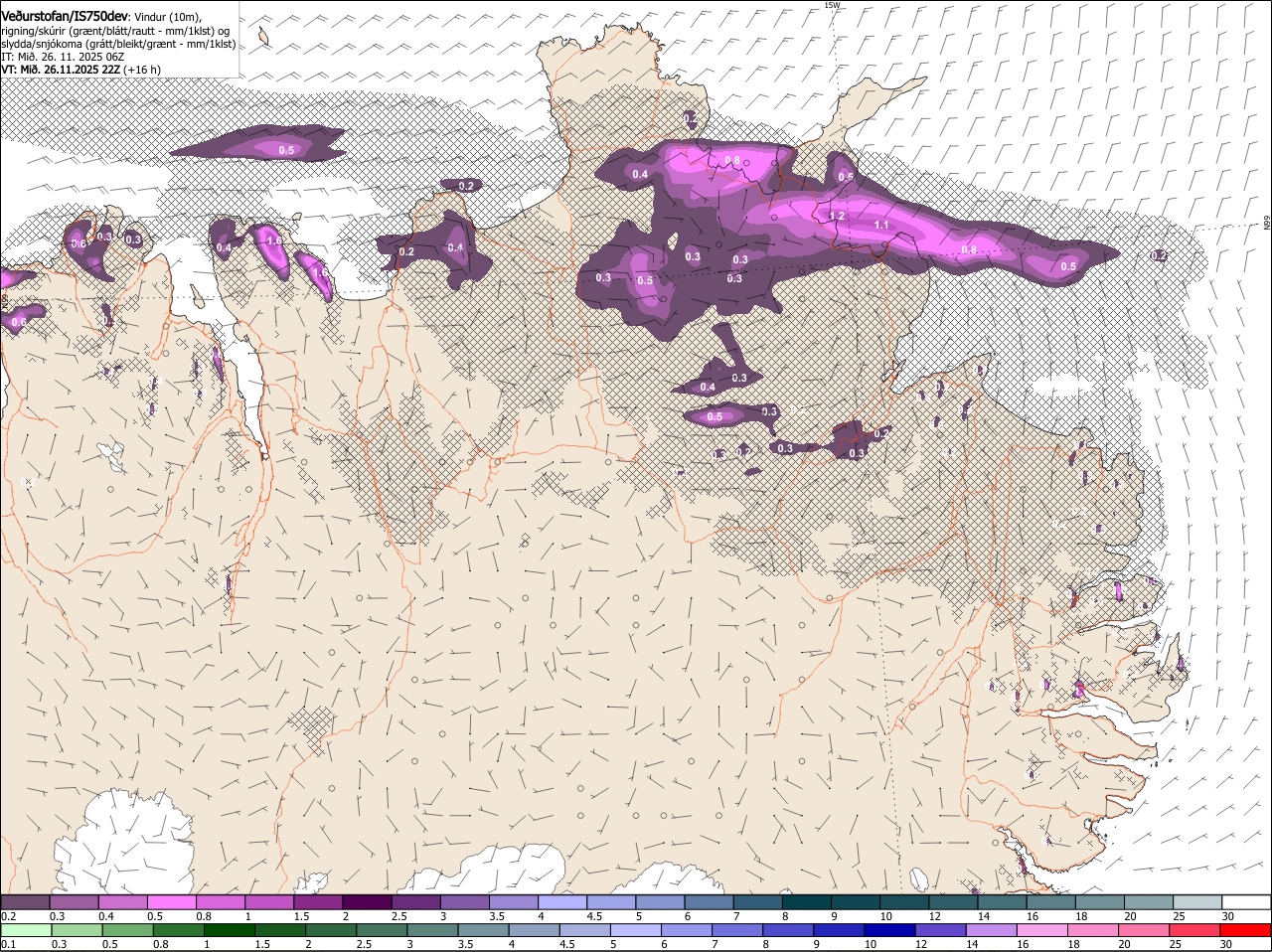
Task: Pick upper-row swatch between 1.5 and 2
Action: [318, 901]
